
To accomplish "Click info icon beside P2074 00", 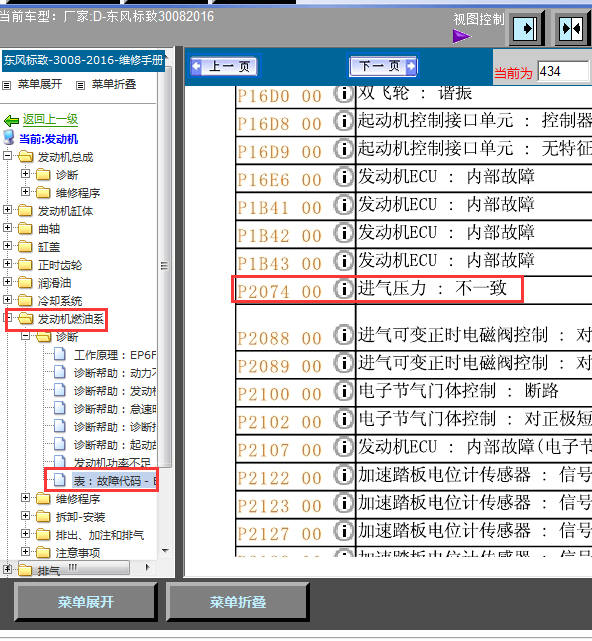I will (x=344, y=289).
